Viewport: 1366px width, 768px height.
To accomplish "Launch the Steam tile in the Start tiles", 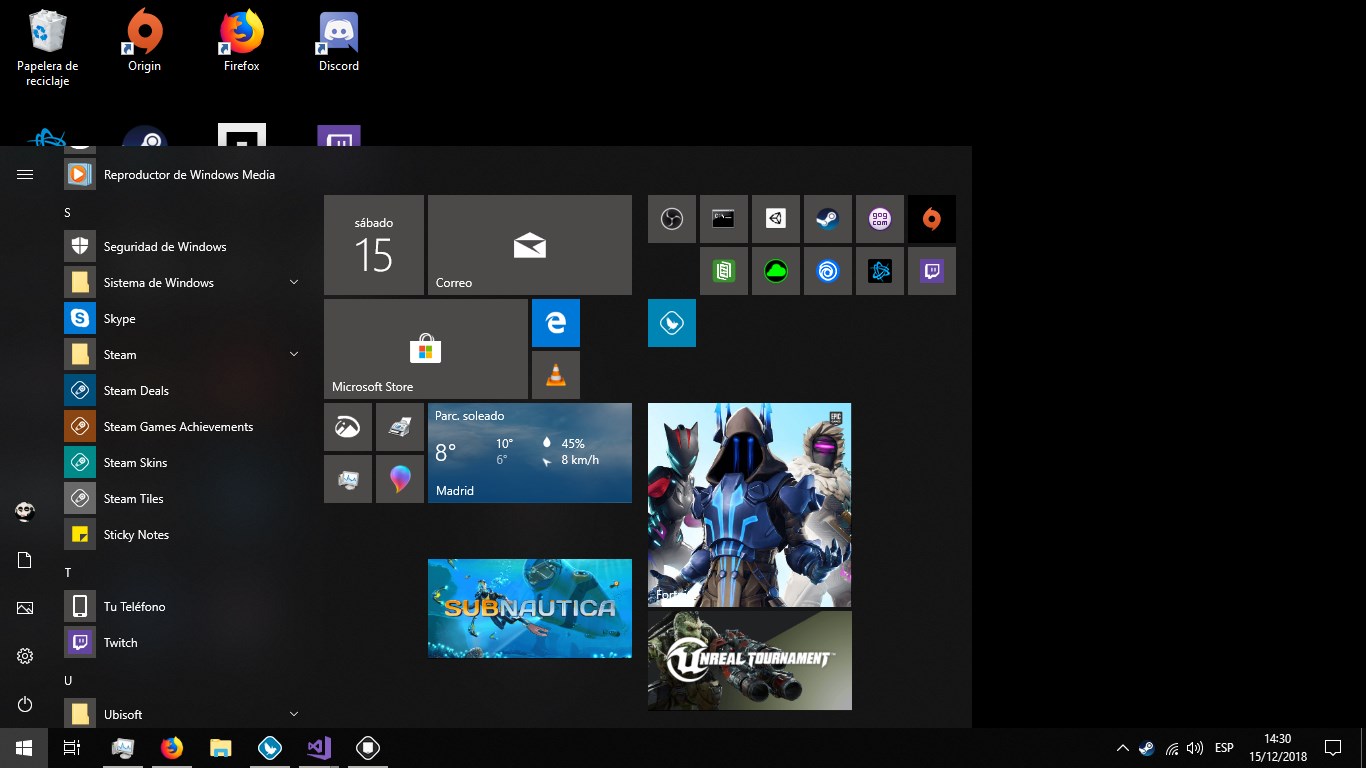I will (828, 219).
